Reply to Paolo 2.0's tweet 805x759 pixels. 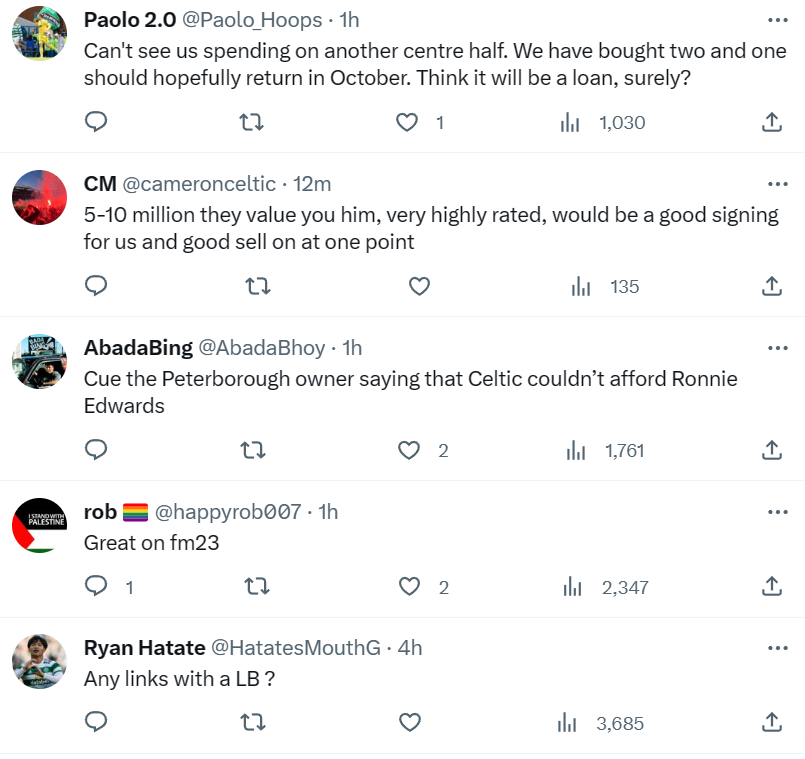click(x=95, y=121)
